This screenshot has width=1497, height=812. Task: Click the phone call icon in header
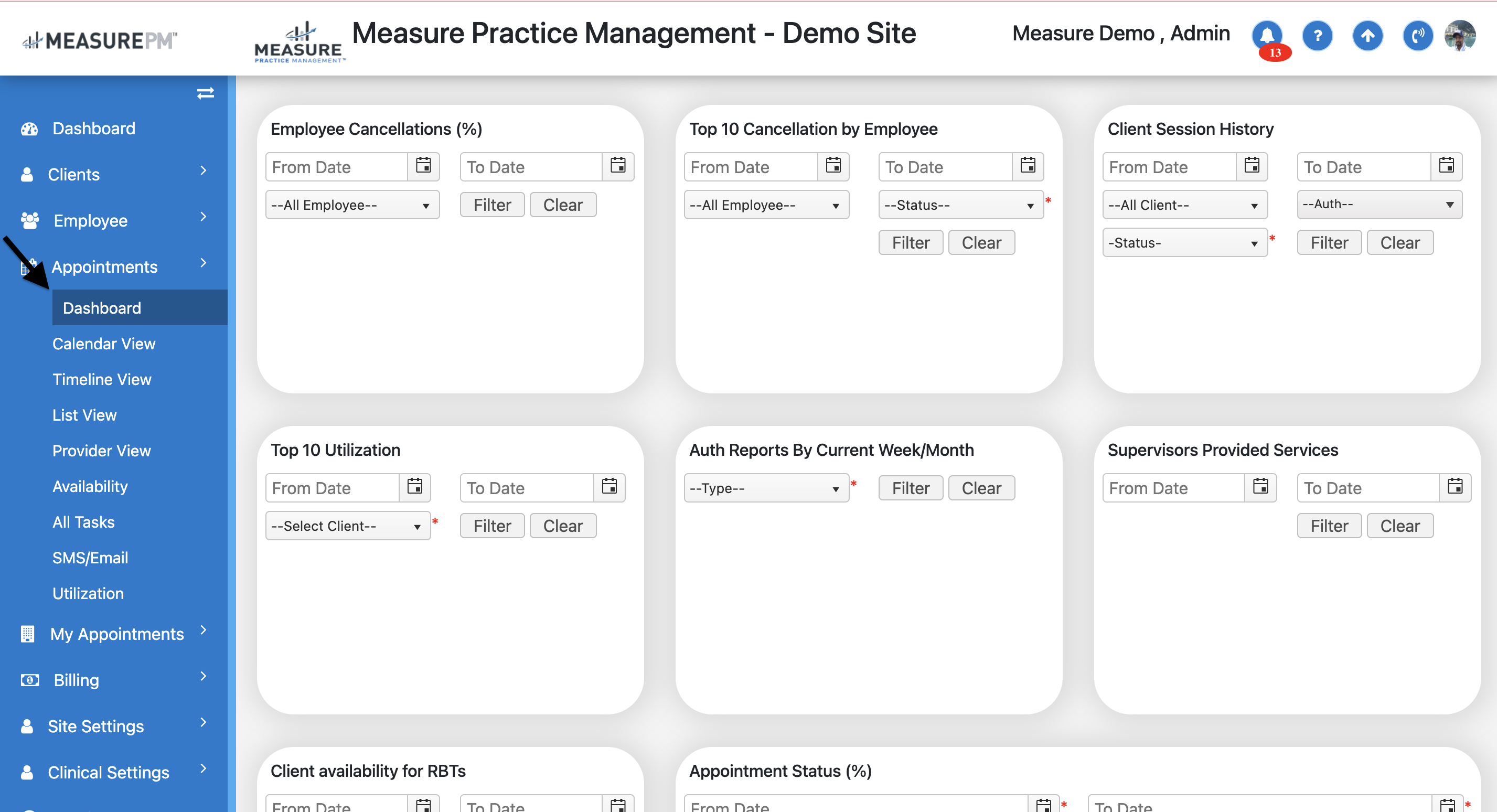[x=1417, y=36]
